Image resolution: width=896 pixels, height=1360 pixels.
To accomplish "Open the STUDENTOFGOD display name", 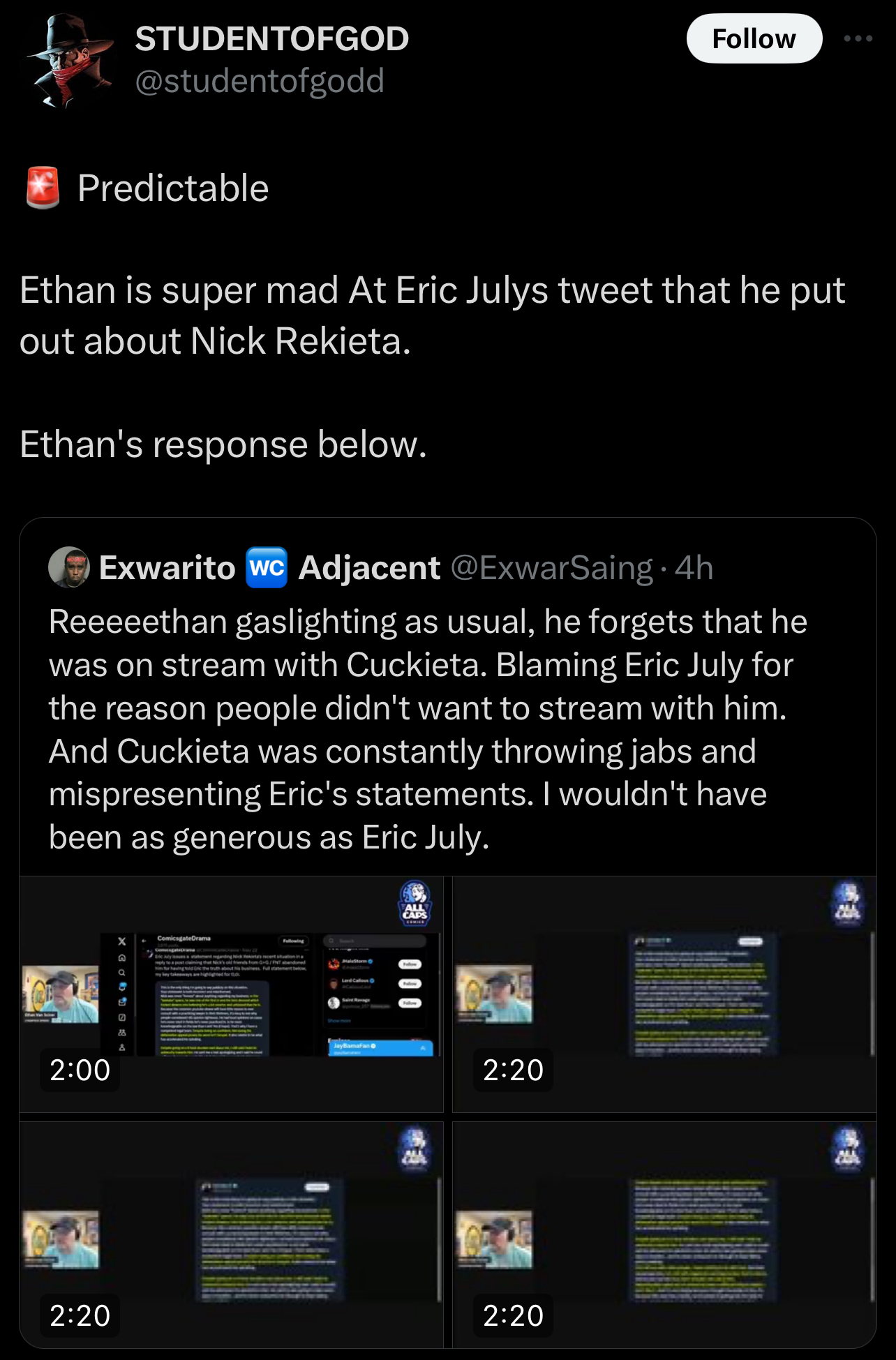I will pos(272,38).
